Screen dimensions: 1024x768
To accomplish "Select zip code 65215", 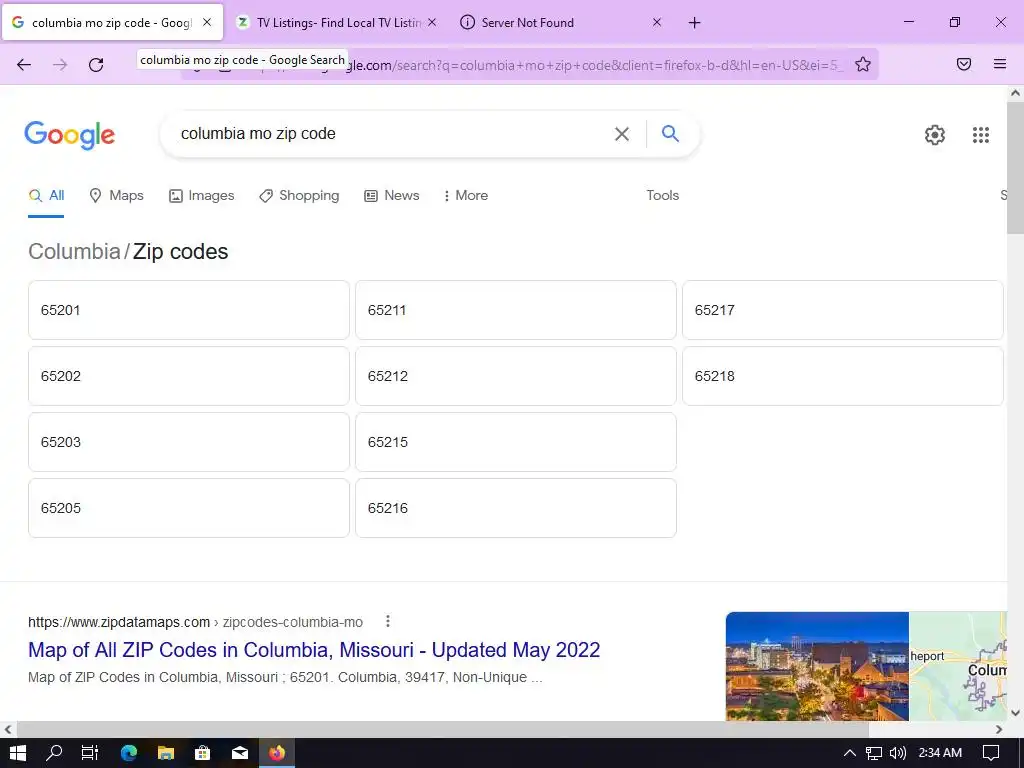I will pyautogui.click(x=516, y=442).
